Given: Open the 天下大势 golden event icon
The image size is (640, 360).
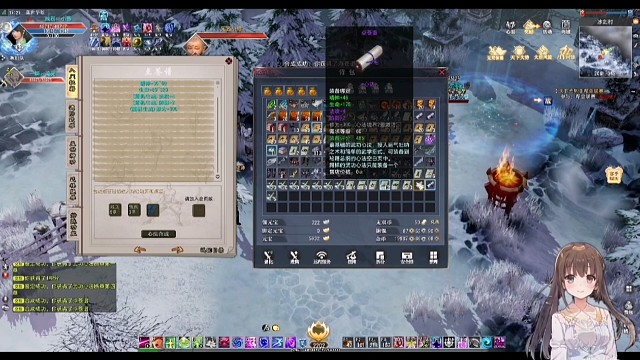Looking at the screenshot, I should pyautogui.click(x=519, y=53).
